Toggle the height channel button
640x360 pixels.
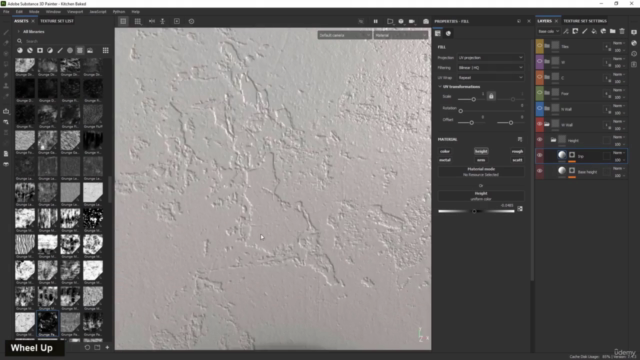481,151
